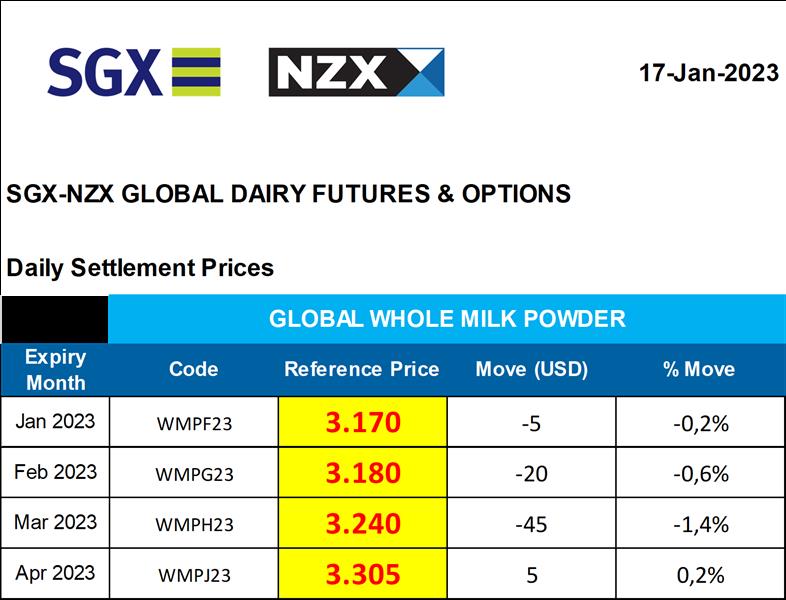
Task: Click the SGX logo
Action: (x=133, y=72)
